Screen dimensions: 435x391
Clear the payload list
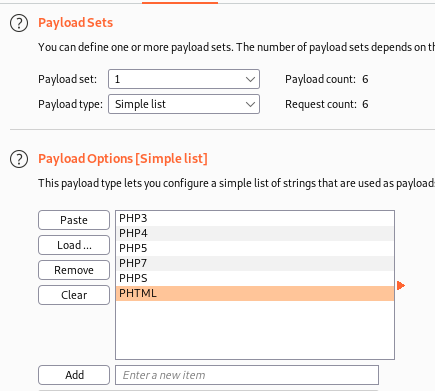pos(74,295)
